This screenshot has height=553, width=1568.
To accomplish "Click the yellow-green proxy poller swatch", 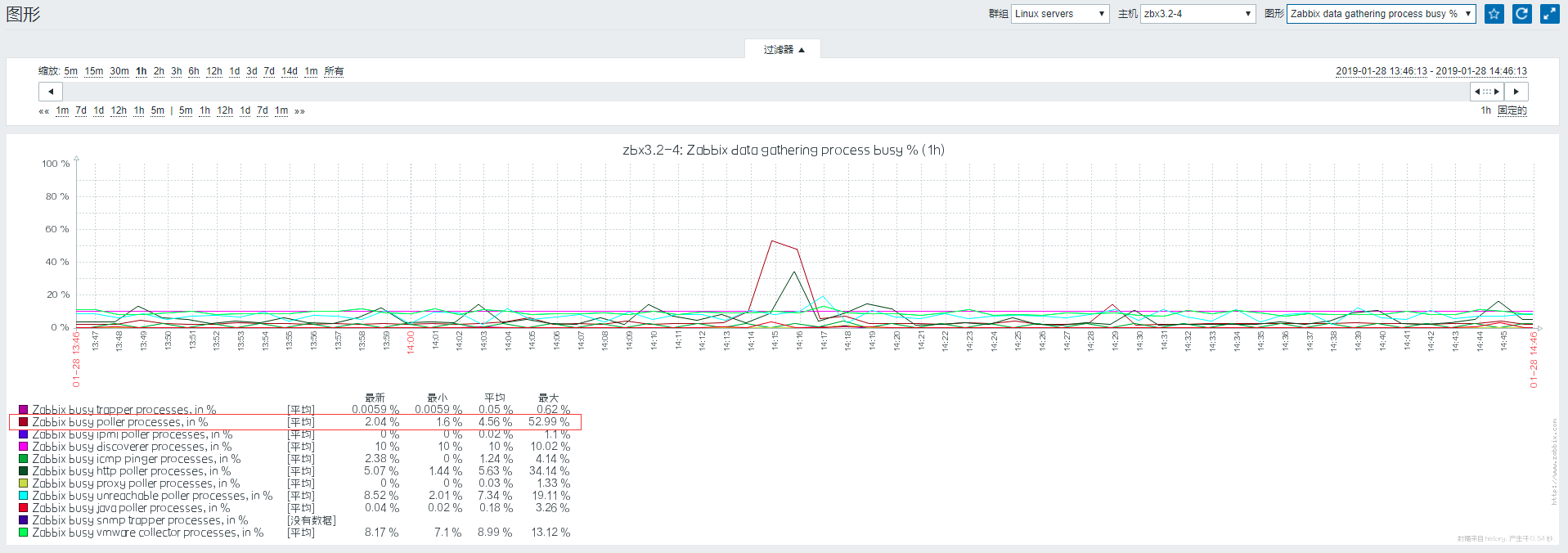I will pyautogui.click(x=24, y=483).
